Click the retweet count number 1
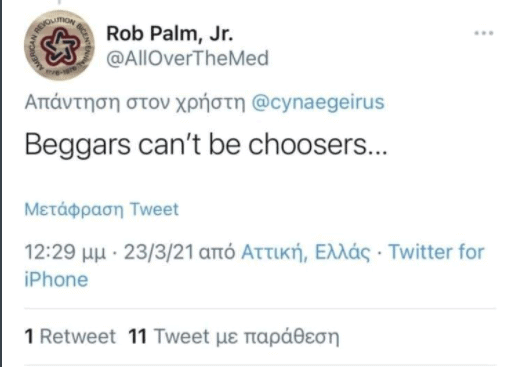The image size is (514, 367). pyautogui.click(x=29, y=336)
